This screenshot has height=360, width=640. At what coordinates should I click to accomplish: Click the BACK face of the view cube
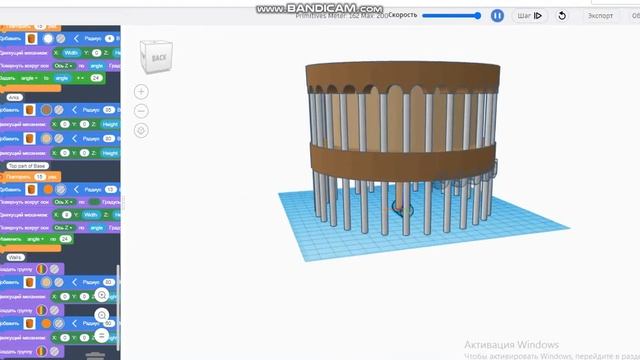point(158,58)
